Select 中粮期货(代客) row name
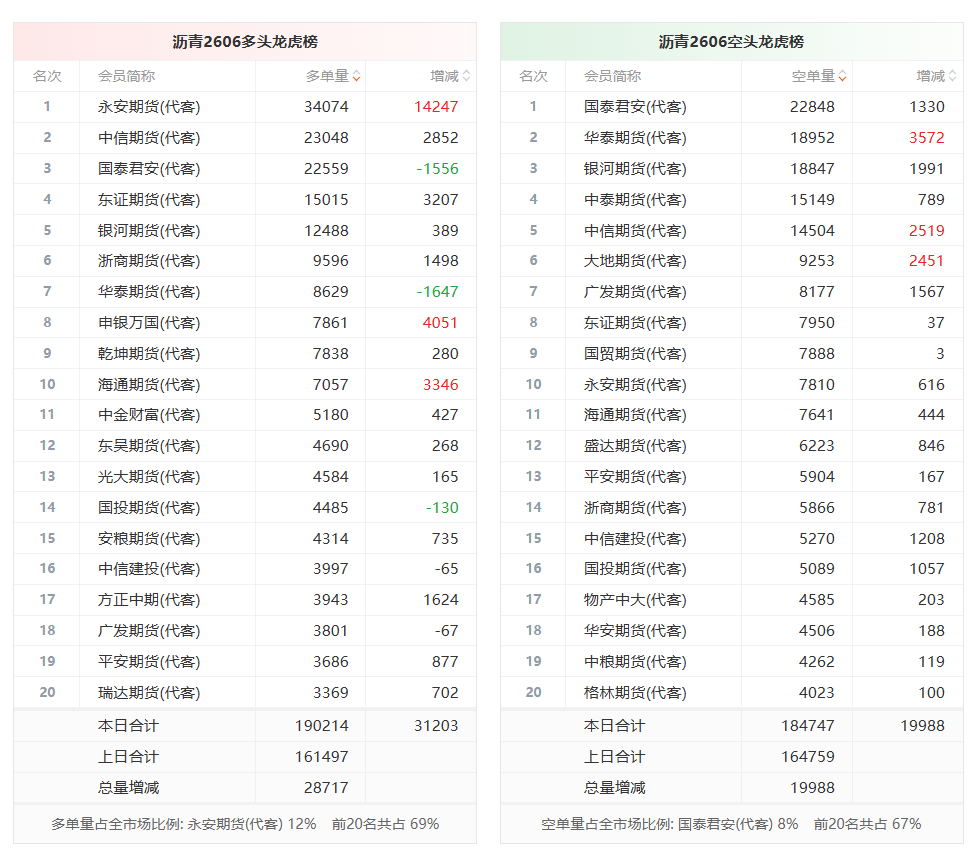Screen dimensions: 971x858 pos(635,662)
